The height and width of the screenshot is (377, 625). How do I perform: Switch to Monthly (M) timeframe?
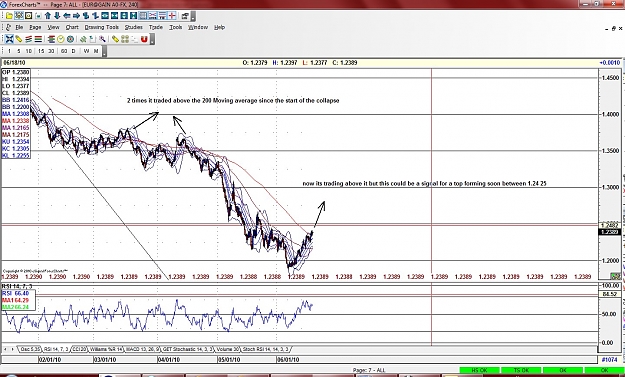tap(96, 51)
